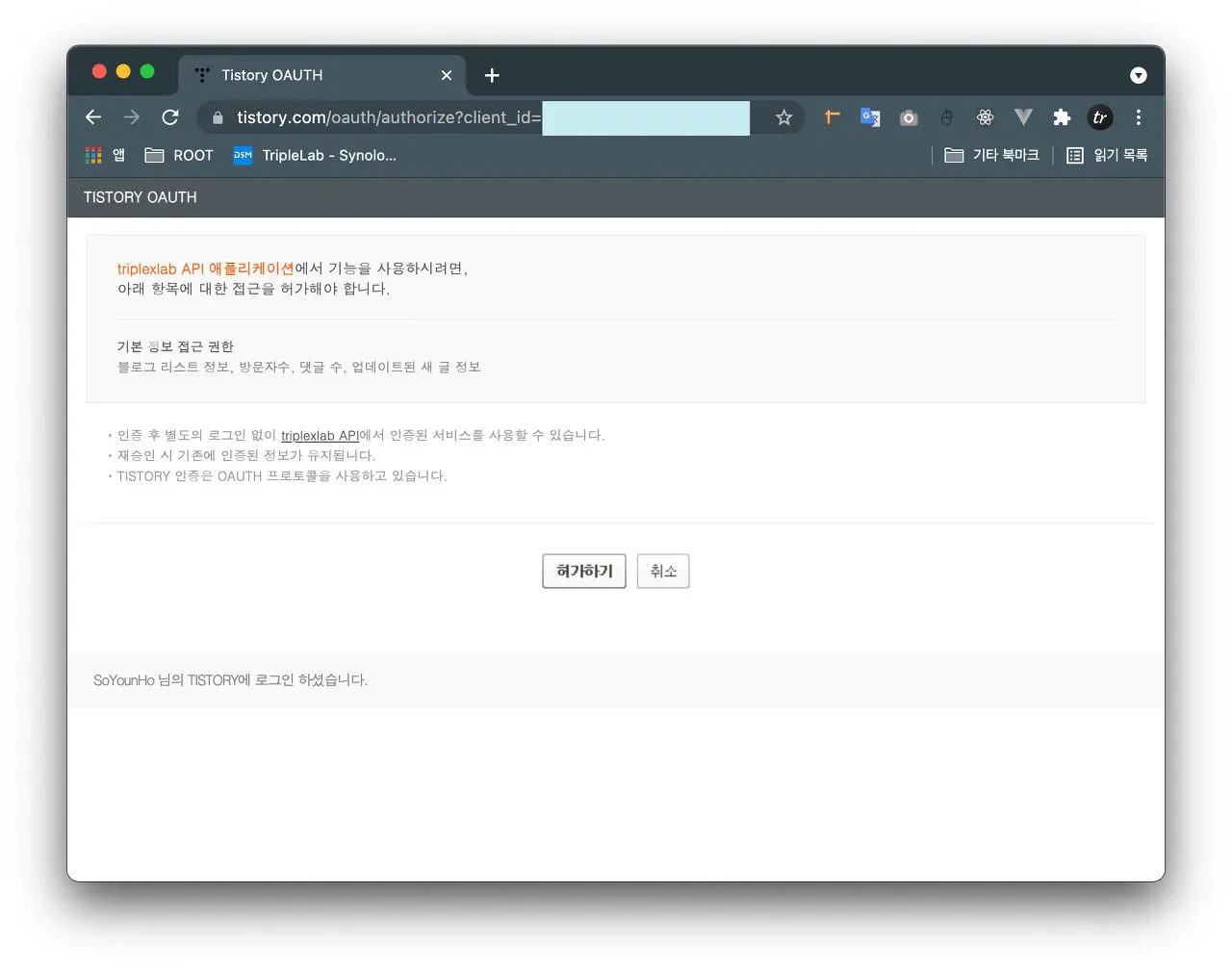Open the Chrome three-dot menu
The width and height of the screenshot is (1232, 970).
1139,117
